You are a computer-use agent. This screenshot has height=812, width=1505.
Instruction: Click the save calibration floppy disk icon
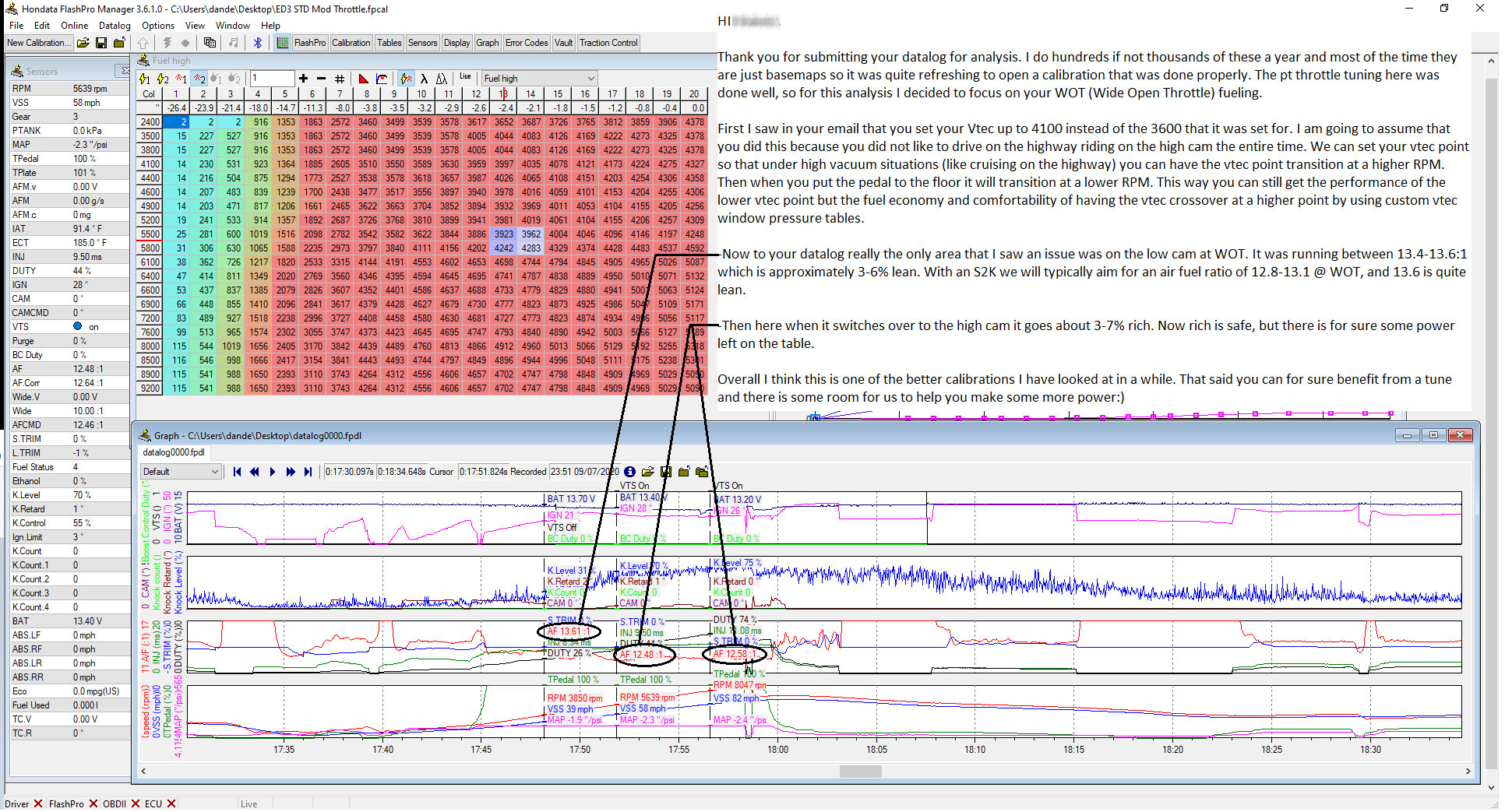pos(101,43)
